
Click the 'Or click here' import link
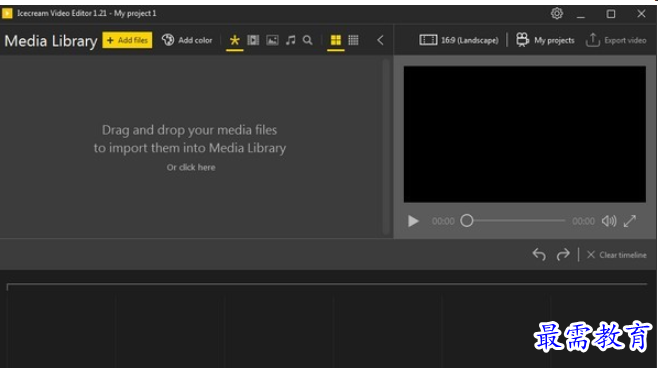point(191,167)
